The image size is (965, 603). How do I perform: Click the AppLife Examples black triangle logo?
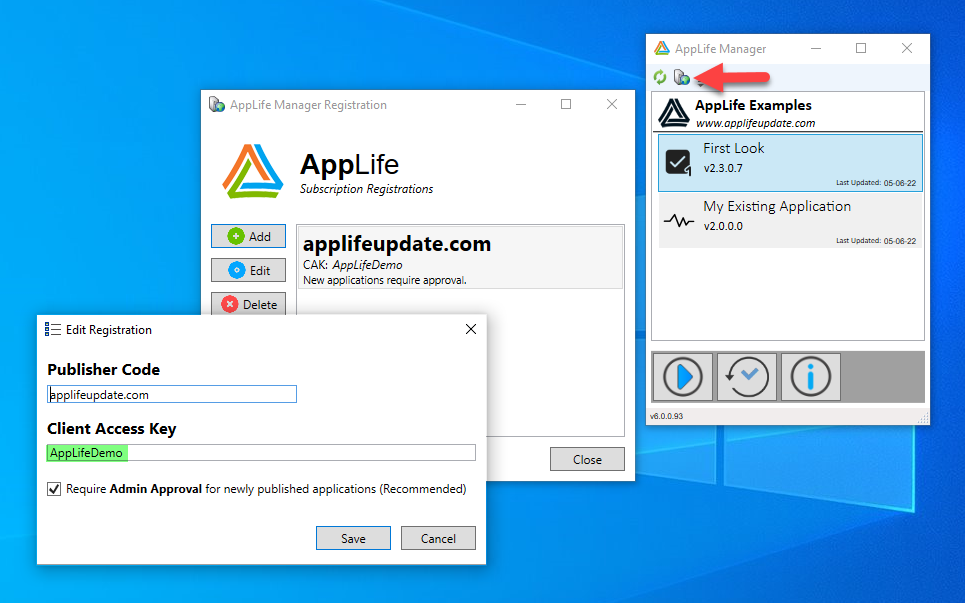(674, 113)
